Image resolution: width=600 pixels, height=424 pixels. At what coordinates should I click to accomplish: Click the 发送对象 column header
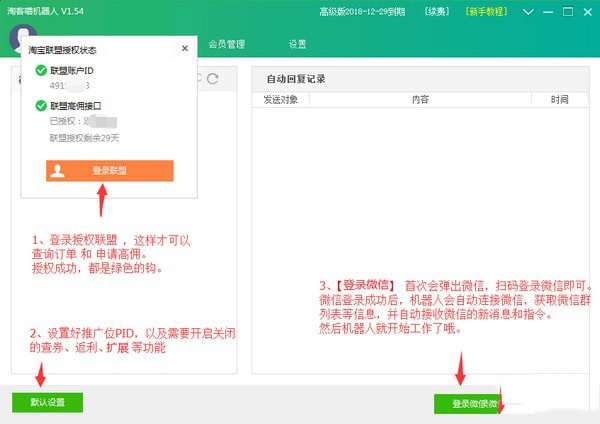click(280, 100)
